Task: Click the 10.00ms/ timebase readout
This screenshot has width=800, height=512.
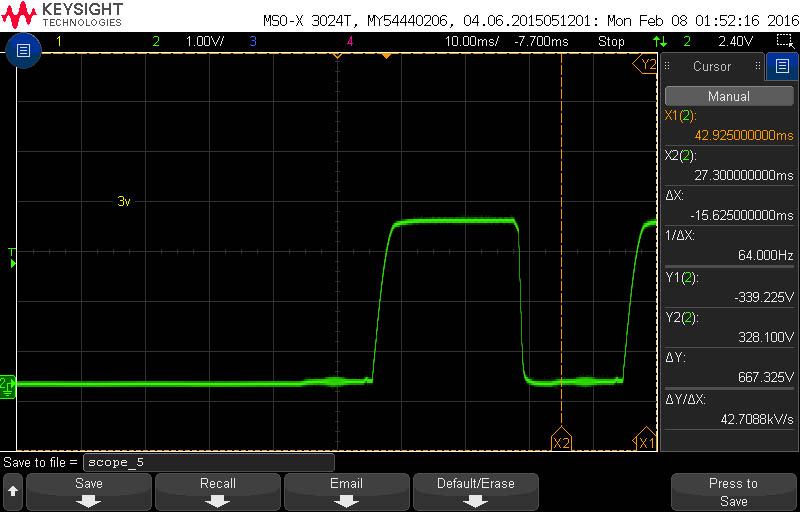Action: [472, 42]
